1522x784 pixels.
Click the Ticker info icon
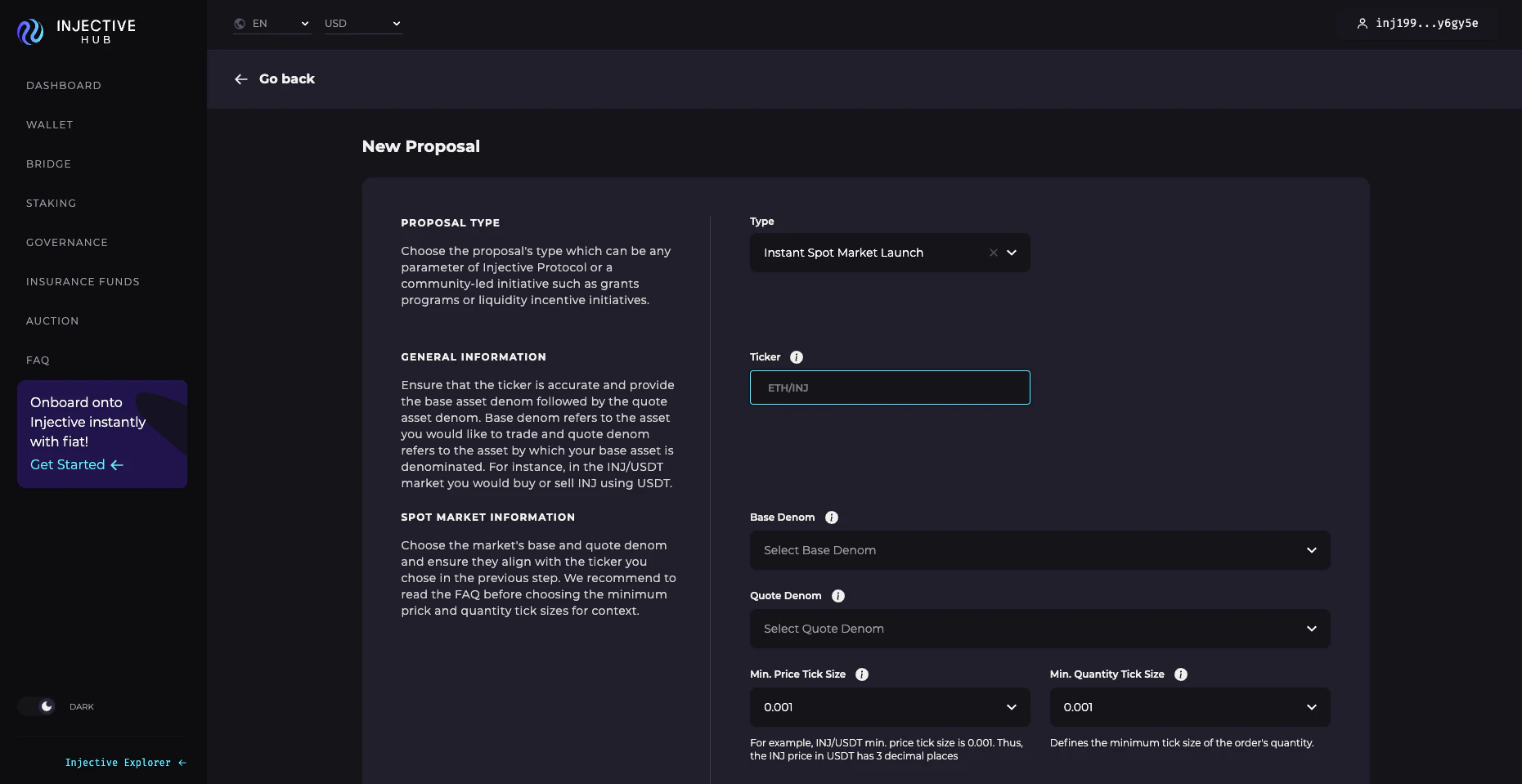click(797, 357)
